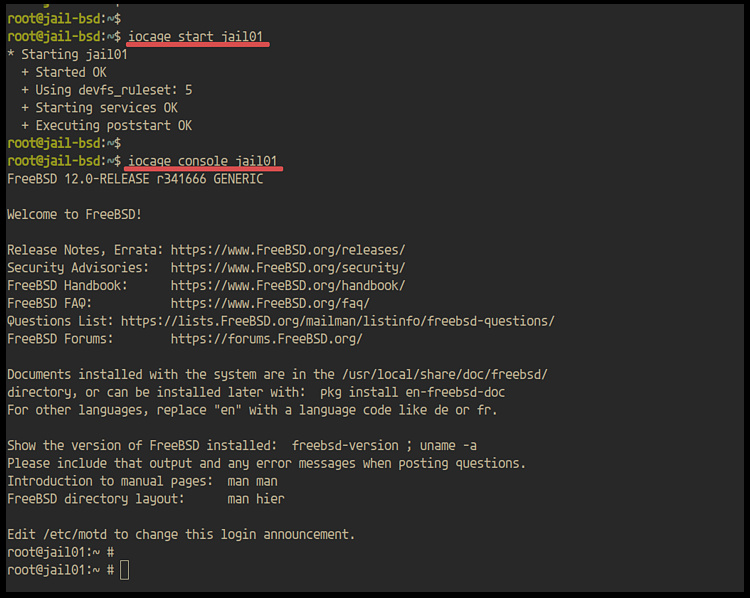Click the 'Executing poststart OK' output line
750x598 pixels.
pos(113,126)
